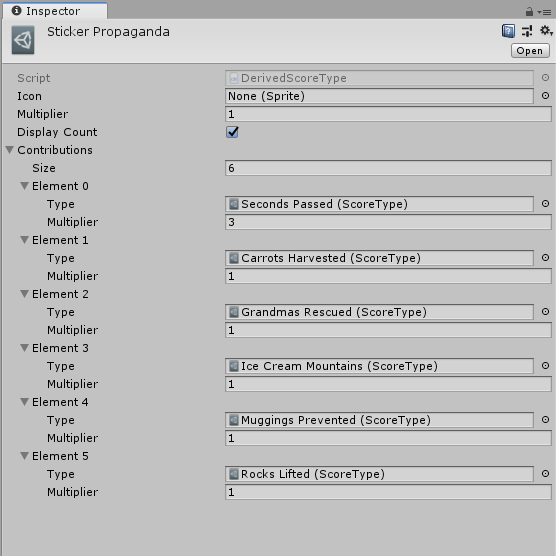This screenshot has height=556, width=556.
Task: Uncheck the Display Count checkbox
Action: [232, 132]
